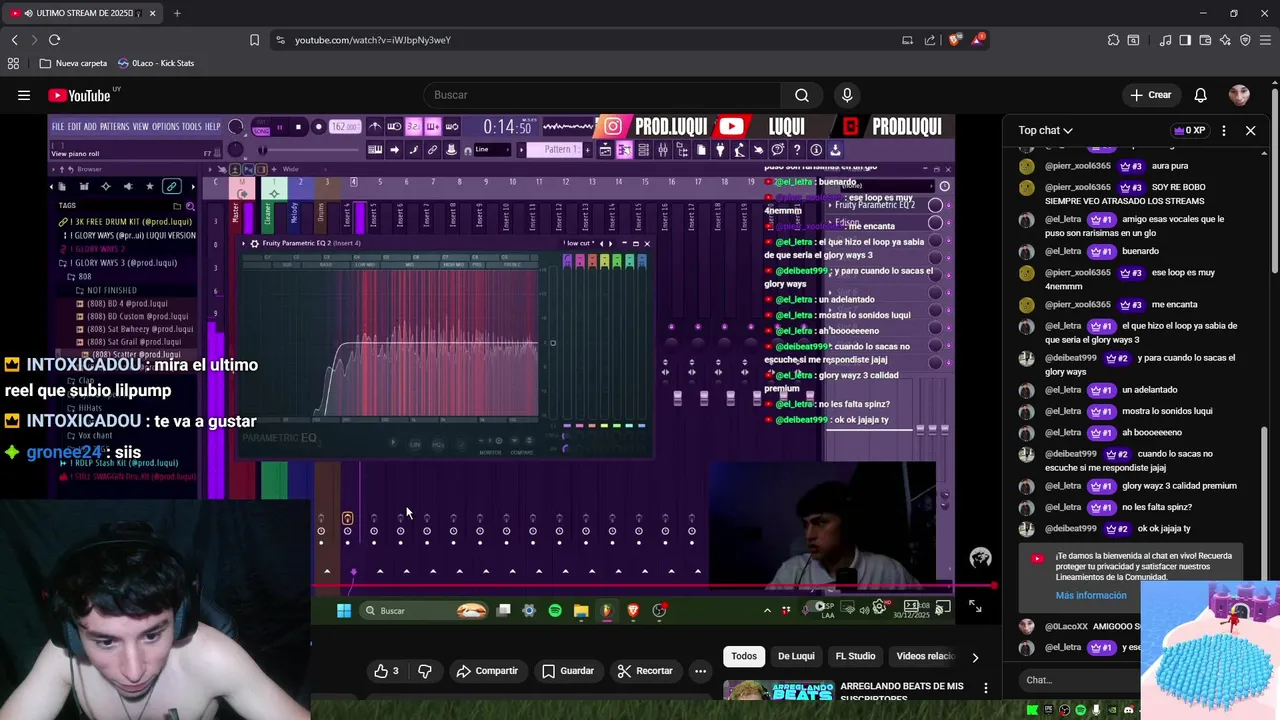Expand the Top chat dropdown
Screen dimensions: 1280x720
1045,130
